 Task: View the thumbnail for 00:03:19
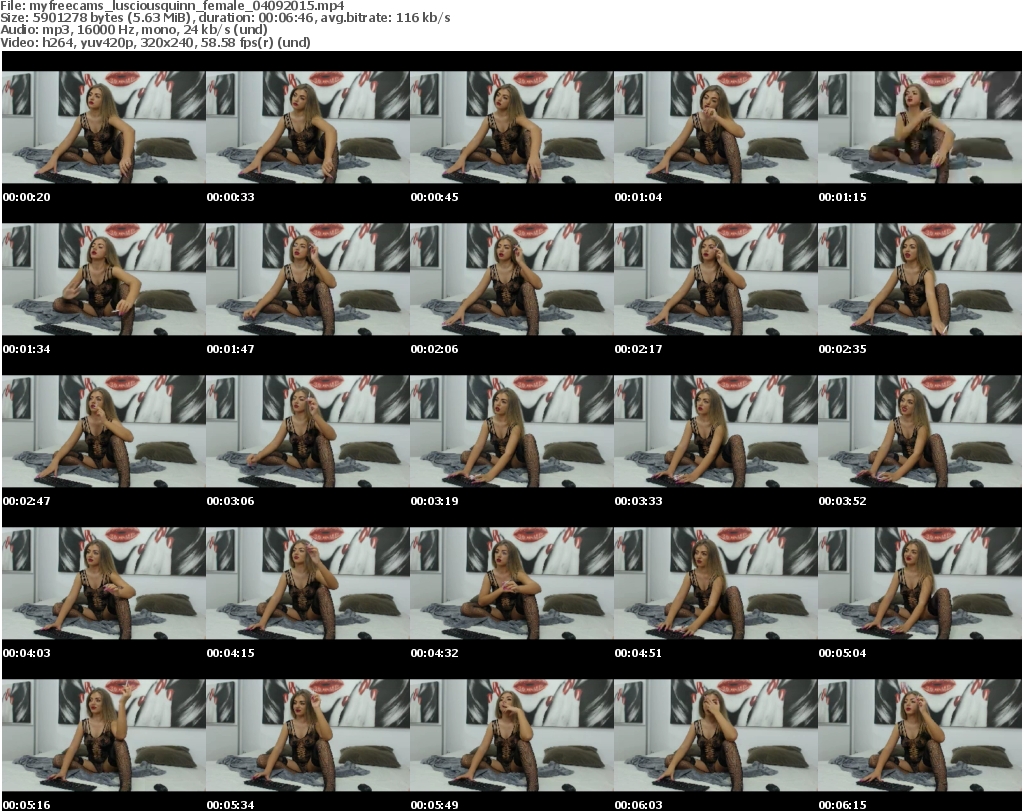pos(511,432)
